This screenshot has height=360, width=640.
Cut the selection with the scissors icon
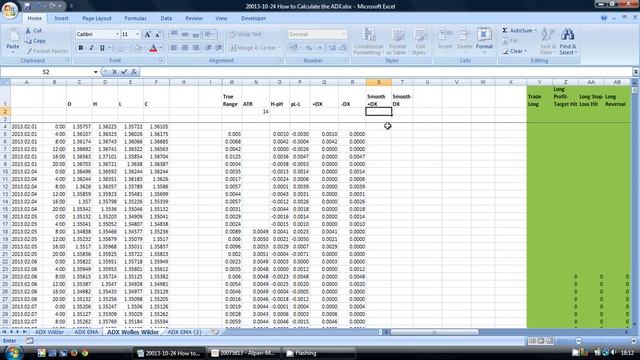point(28,31)
